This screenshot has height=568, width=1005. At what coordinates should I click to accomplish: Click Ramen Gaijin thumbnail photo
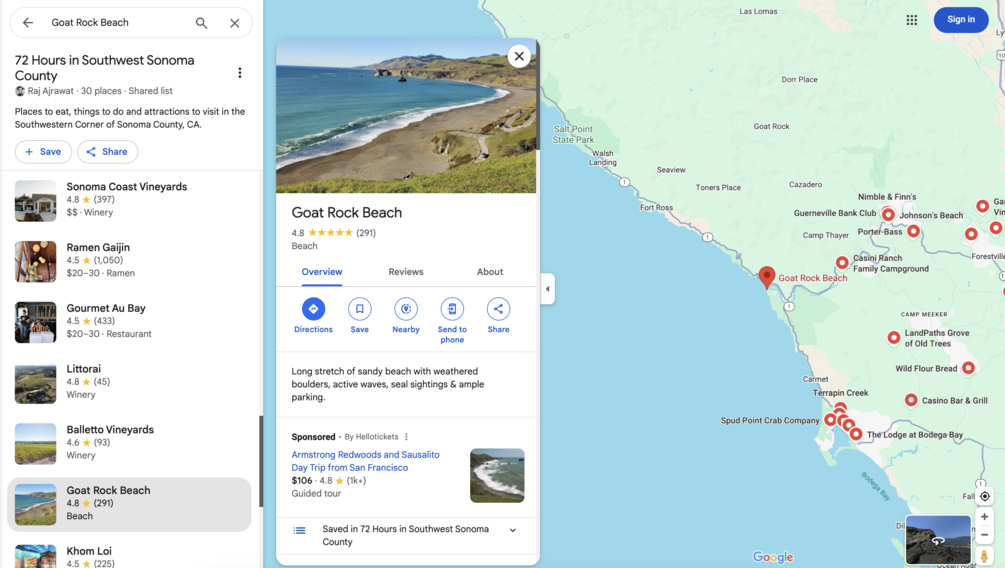point(35,262)
